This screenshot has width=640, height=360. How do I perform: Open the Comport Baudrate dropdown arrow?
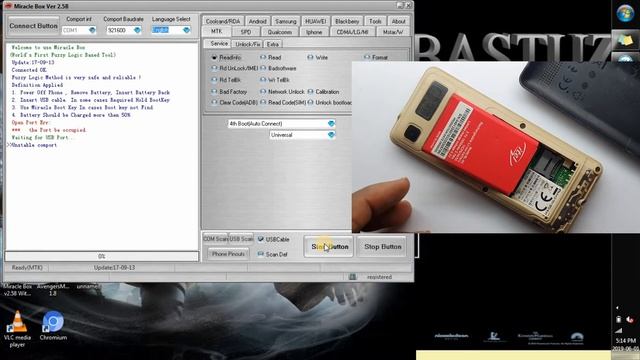coord(137,30)
